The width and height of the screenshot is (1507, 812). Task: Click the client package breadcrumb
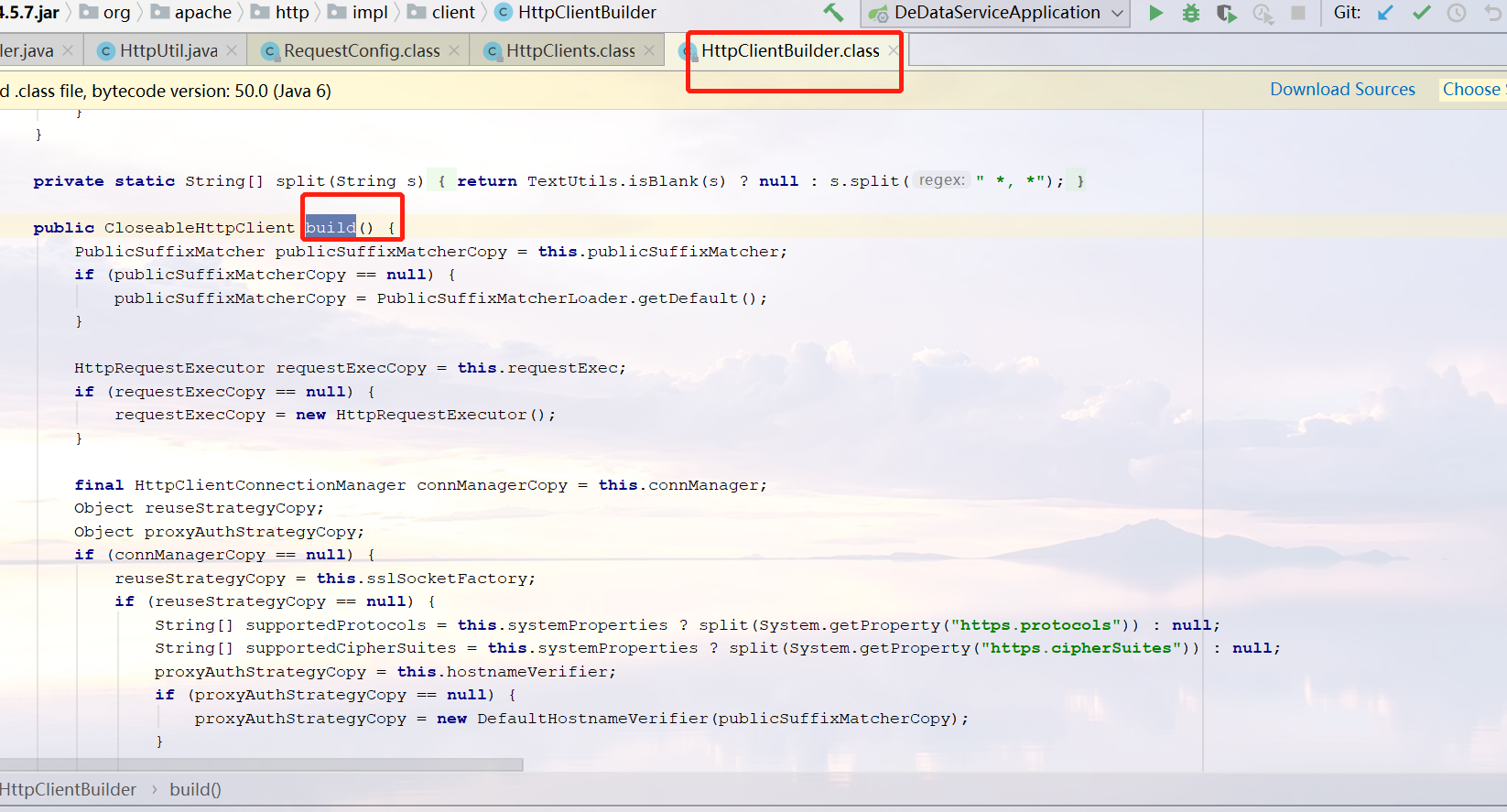441,13
